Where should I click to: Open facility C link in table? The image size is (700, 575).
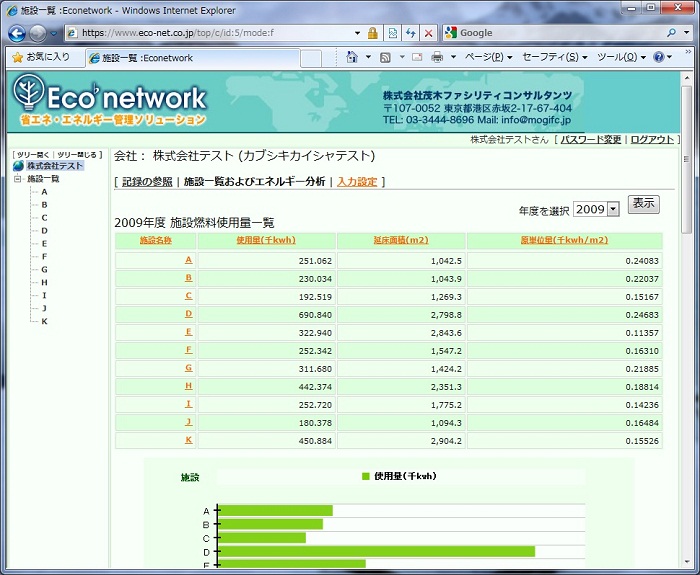pos(189,296)
